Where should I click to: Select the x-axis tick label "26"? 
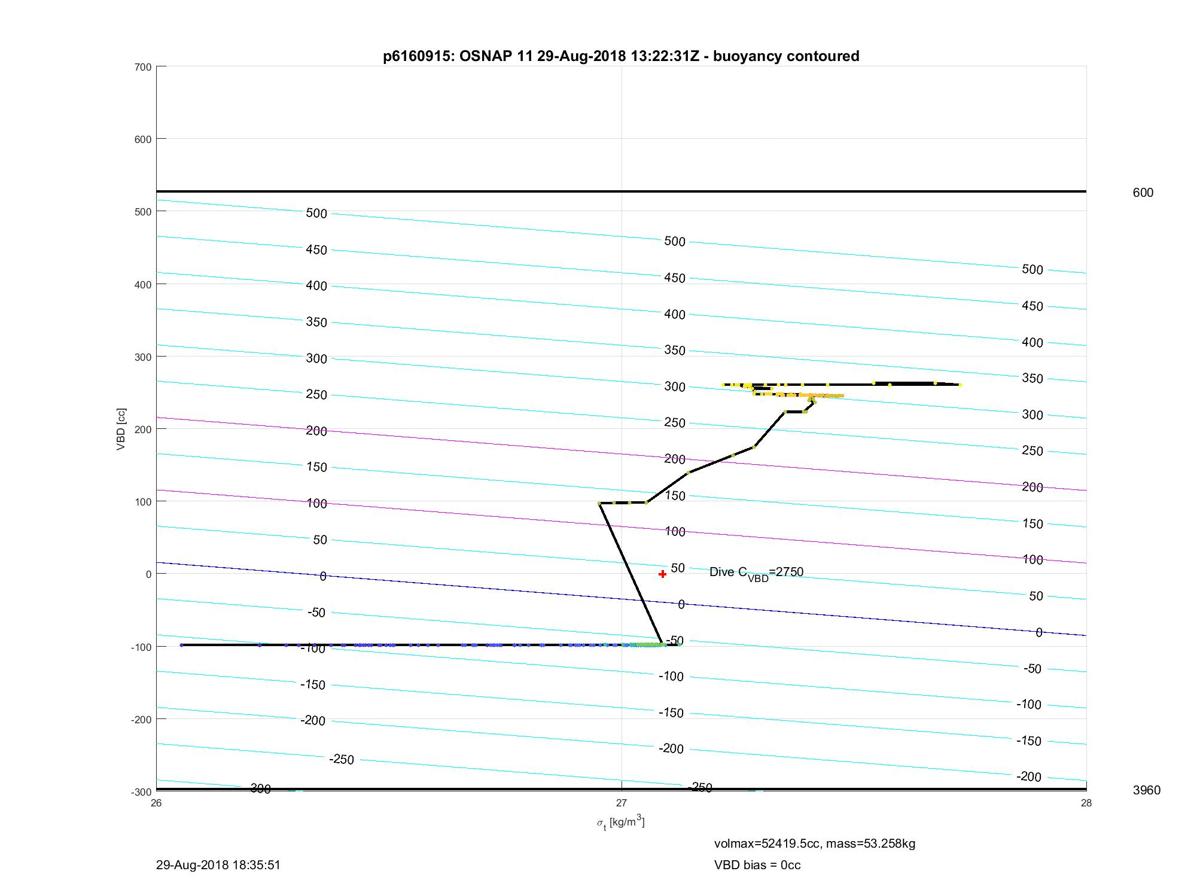[x=156, y=803]
